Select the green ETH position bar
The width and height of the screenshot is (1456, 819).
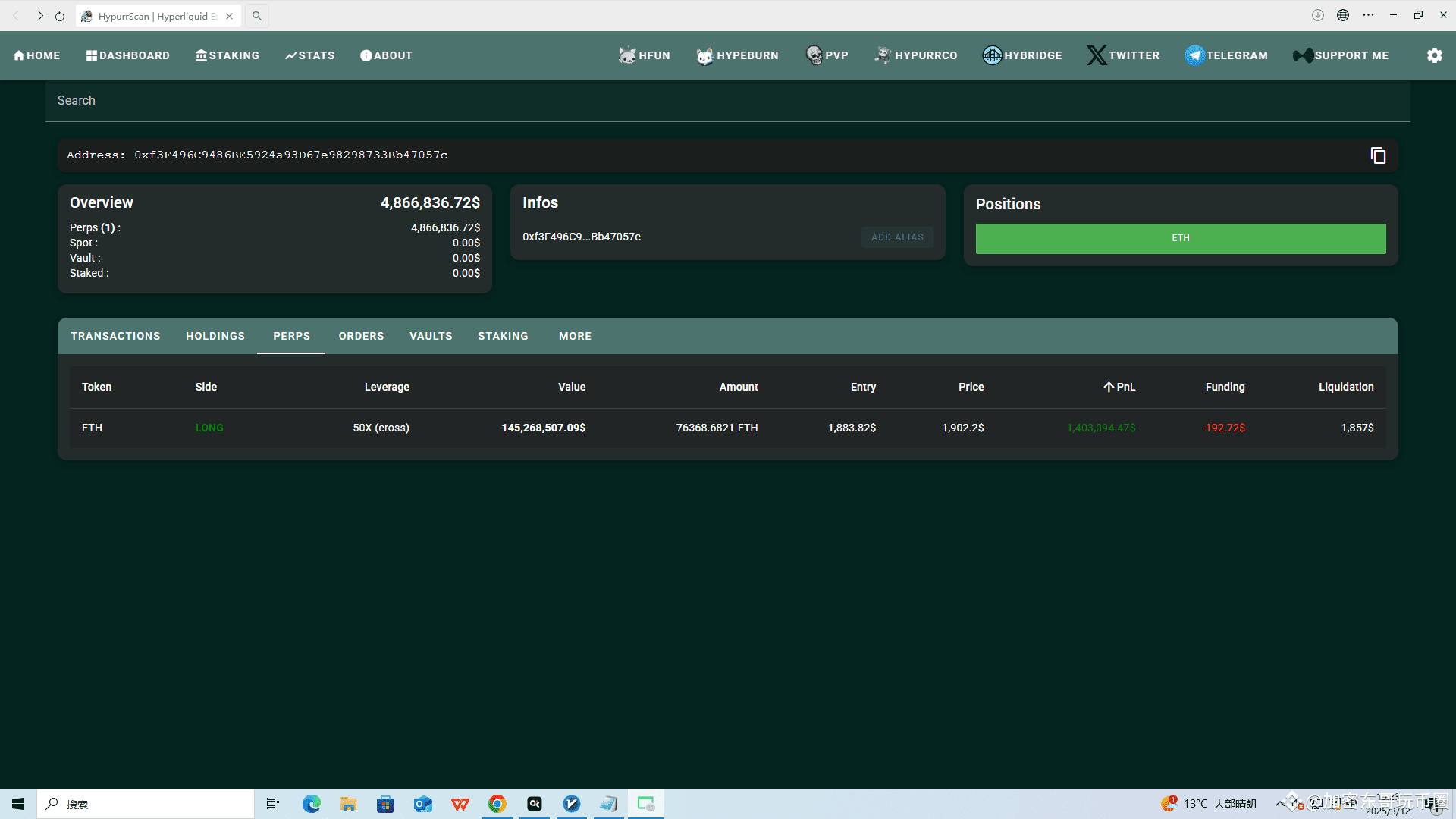click(x=1180, y=238)
